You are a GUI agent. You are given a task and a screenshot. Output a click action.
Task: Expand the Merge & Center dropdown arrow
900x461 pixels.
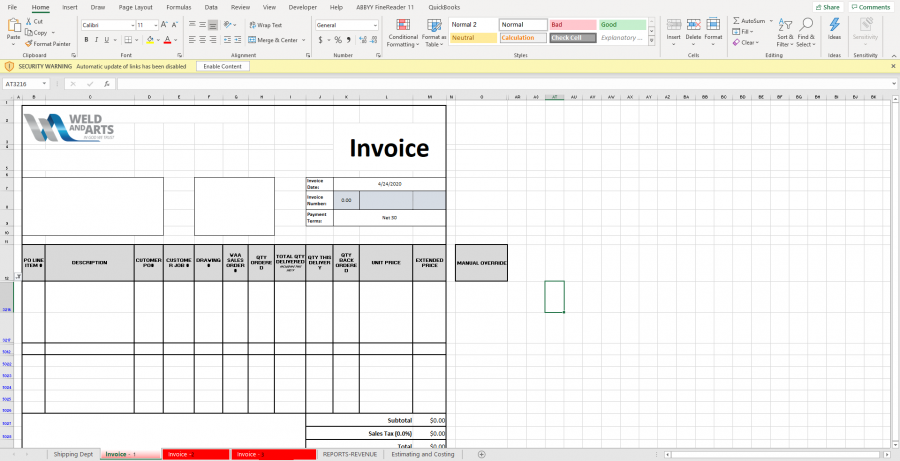pos(304,40)
